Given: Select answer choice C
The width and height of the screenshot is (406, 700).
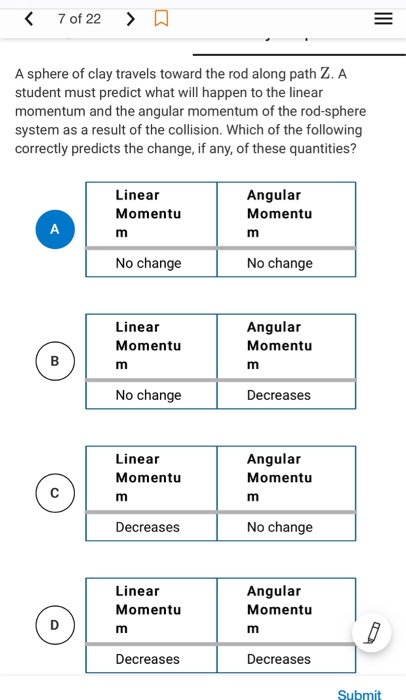Looking at the screenshot, I should point(55,493).
